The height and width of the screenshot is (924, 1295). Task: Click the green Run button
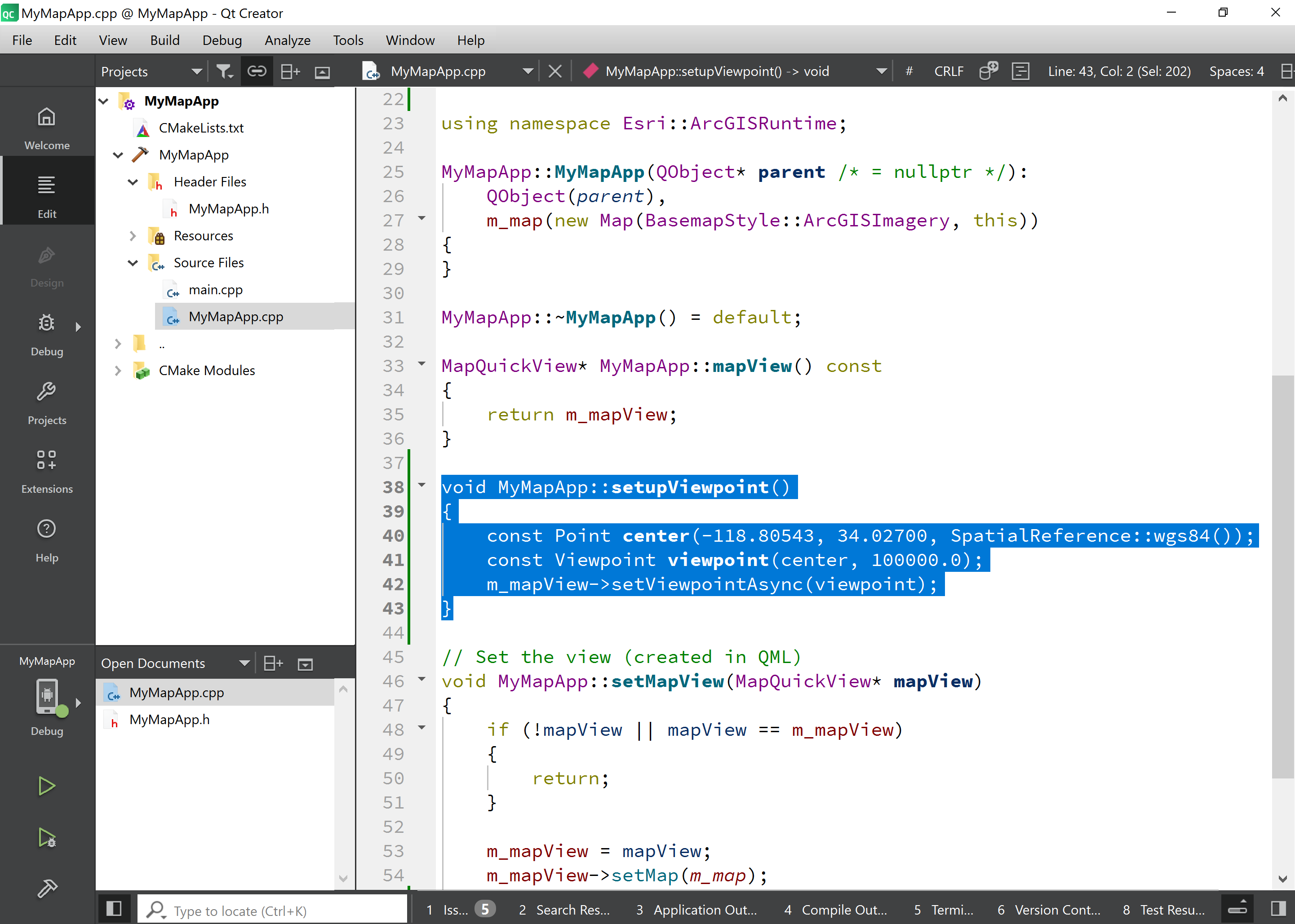[x=47, y=786]
